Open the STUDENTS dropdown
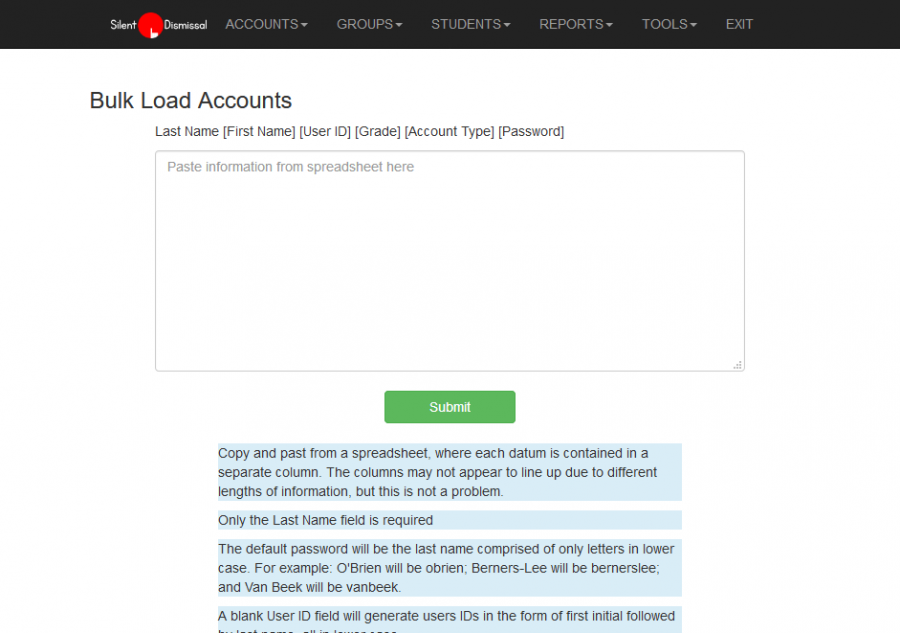 click(x=471, y=25)
